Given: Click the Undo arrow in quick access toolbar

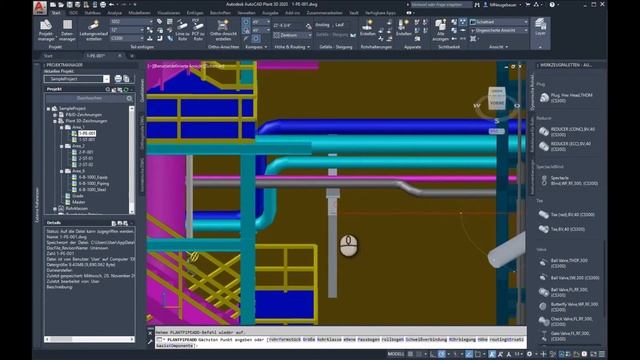Looking at the screenshot, I should tap(111, 4).
